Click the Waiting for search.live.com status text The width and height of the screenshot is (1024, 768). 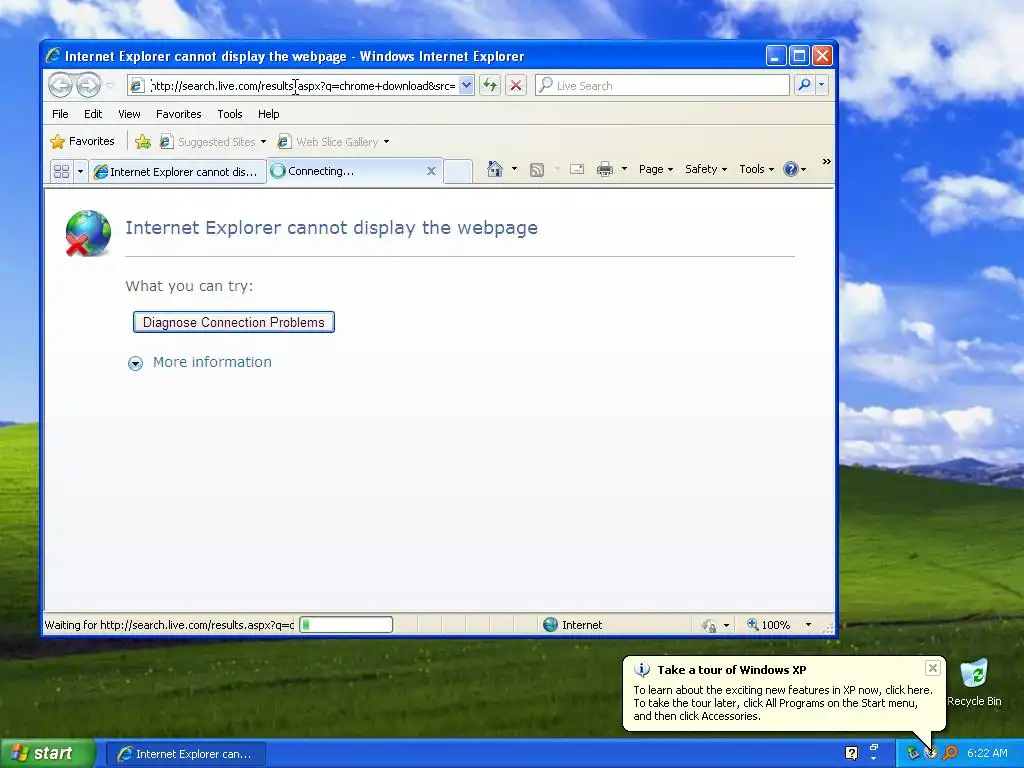click(x=169, y=625)
